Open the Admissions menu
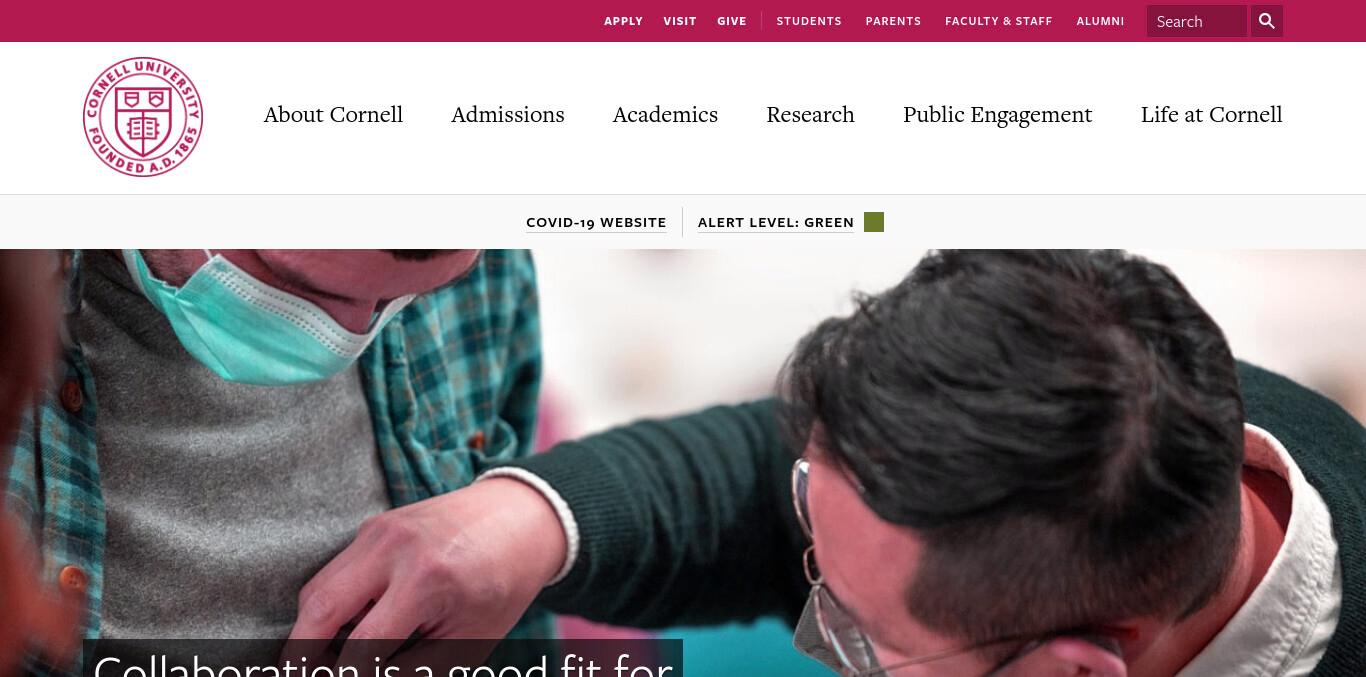 pyautogui.click(x=508, y=115)
